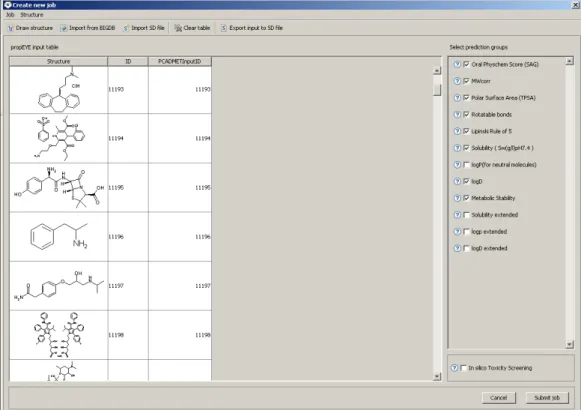This screenshot has height=410, width=581.
Task: Enable Solubility extended checkbox
Action: point(467,215)
